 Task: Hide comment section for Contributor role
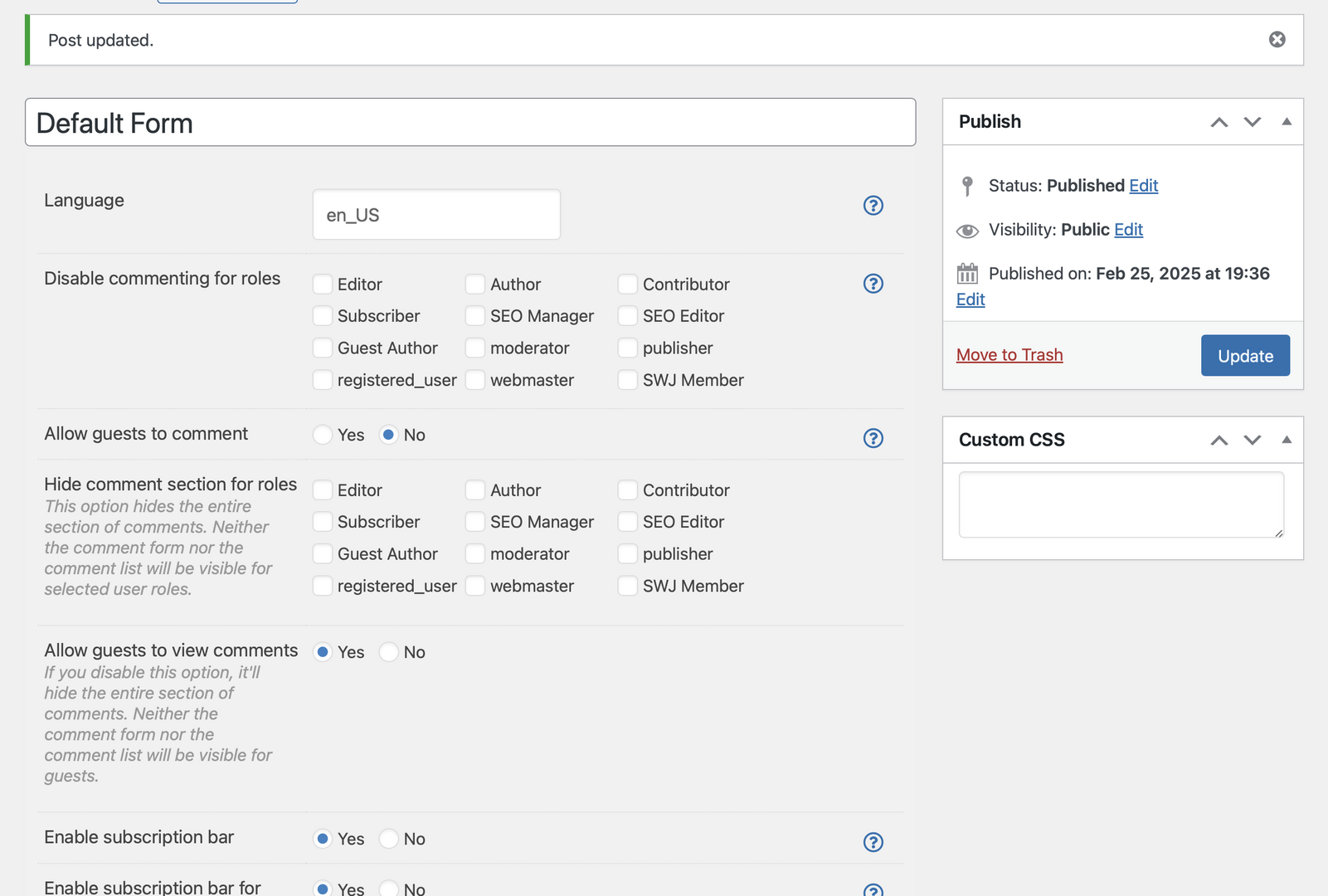(x=628, y=490)
